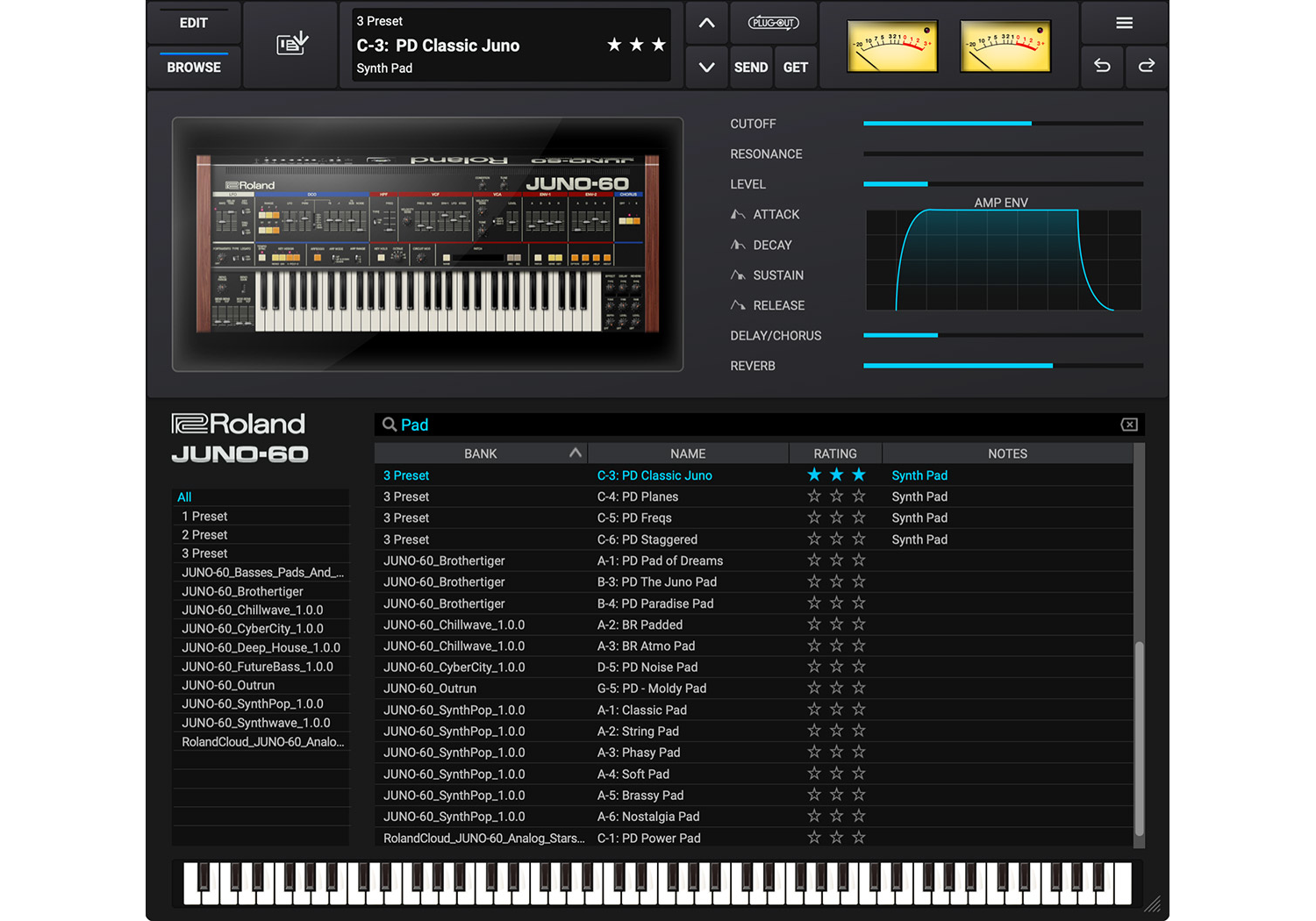Rate Classic Pad two stars
The height and width of the screenshot is (921, 1316).
(836, 709)
